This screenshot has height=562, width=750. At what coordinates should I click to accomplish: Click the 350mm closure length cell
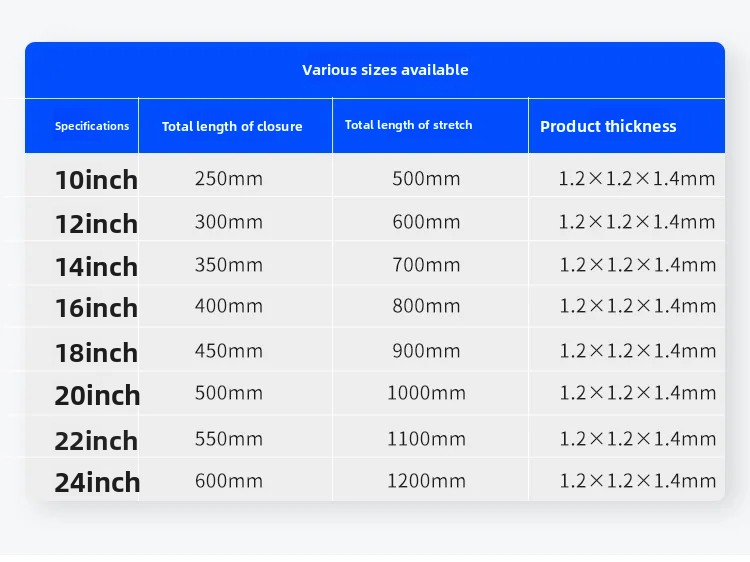point(228,265)
